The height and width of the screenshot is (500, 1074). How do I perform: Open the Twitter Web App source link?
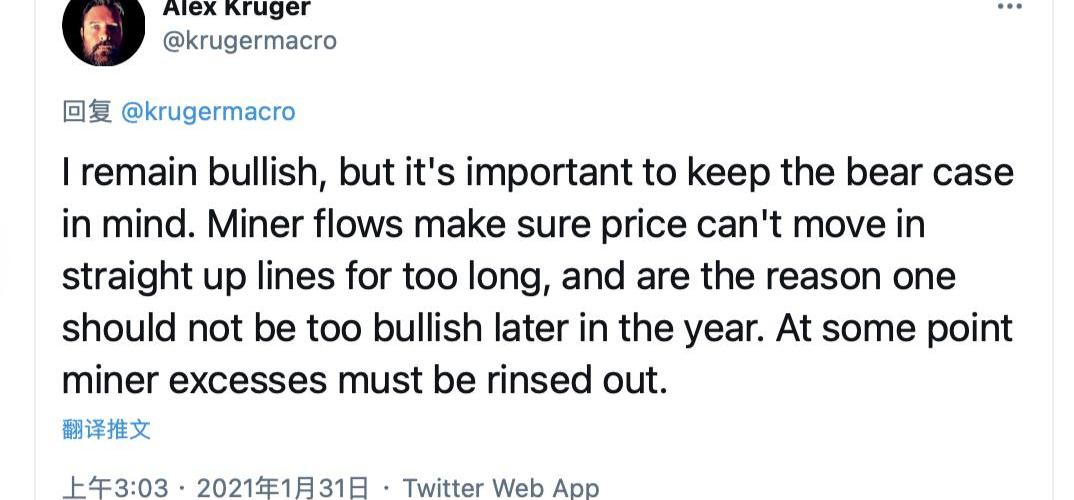pos(500,488)
